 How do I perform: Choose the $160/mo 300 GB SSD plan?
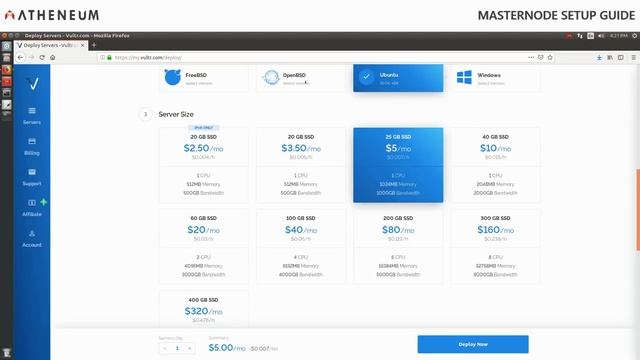495,247
